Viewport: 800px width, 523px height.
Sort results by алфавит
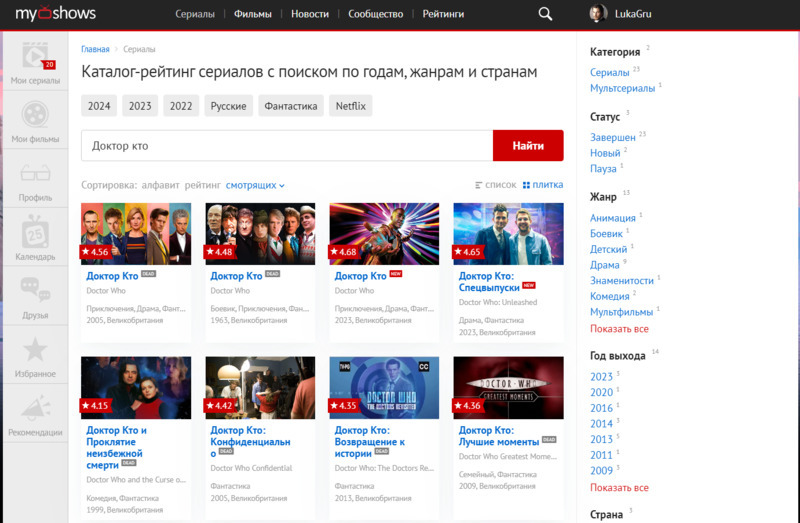160,185
